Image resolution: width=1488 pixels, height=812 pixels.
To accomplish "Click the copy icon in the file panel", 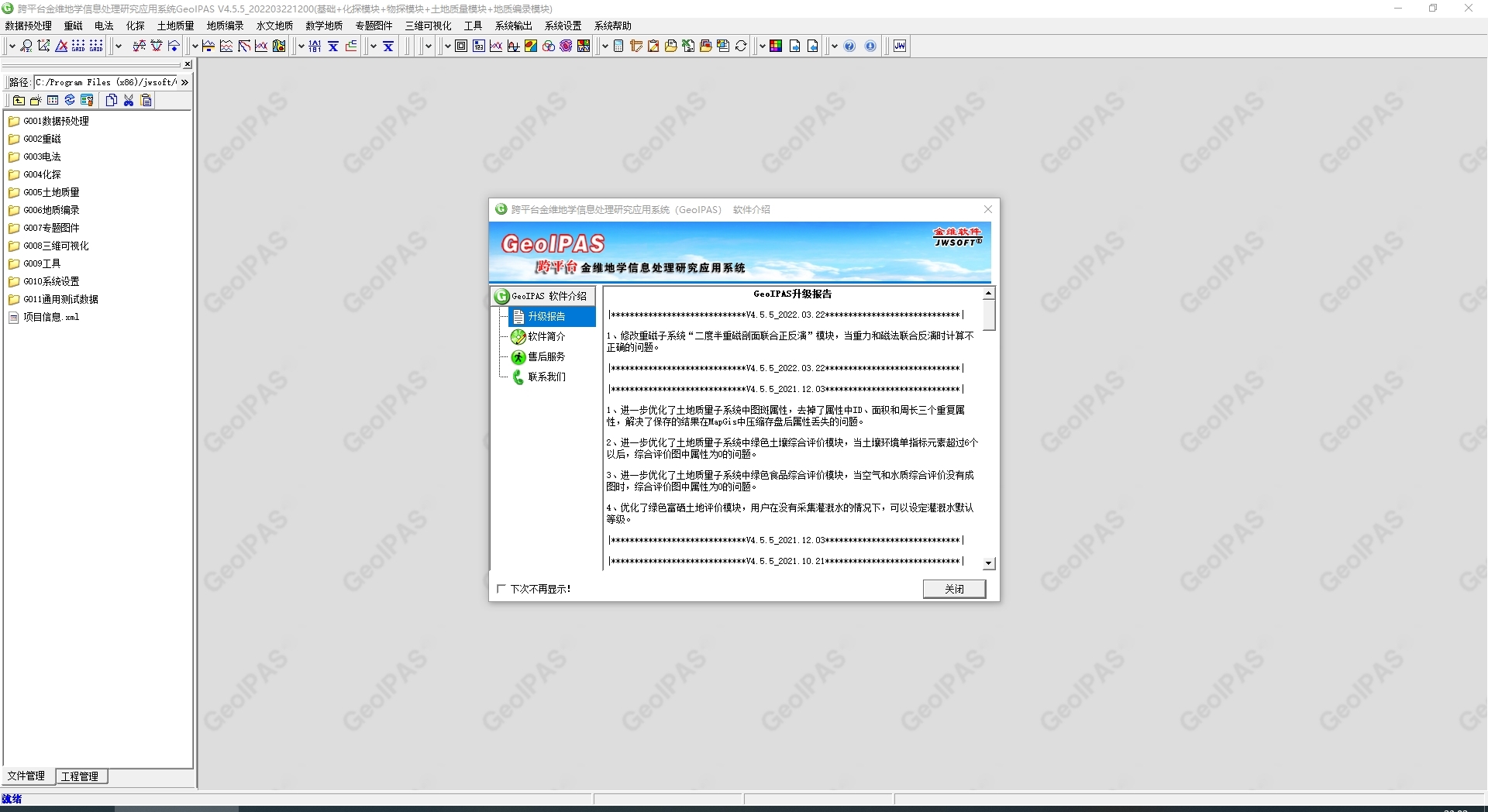I will [112, 101].
